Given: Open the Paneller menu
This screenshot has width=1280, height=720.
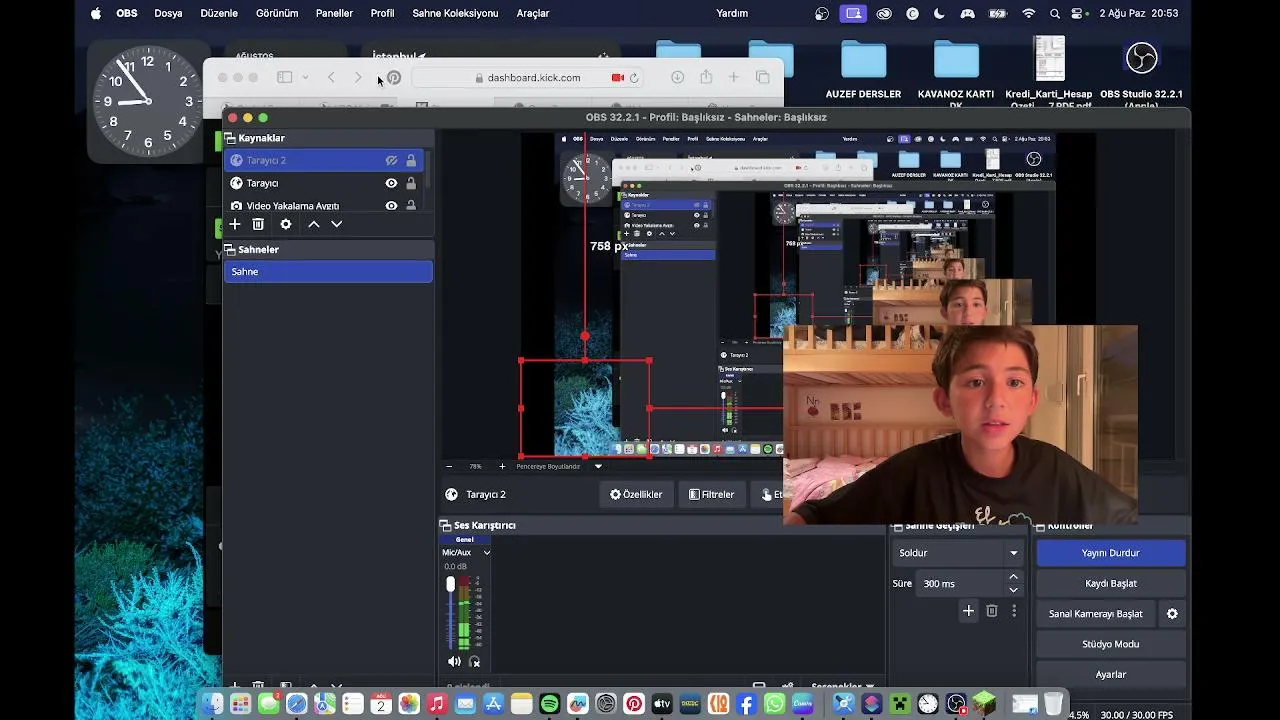Looking at the screenshot, I should point(334,13).
